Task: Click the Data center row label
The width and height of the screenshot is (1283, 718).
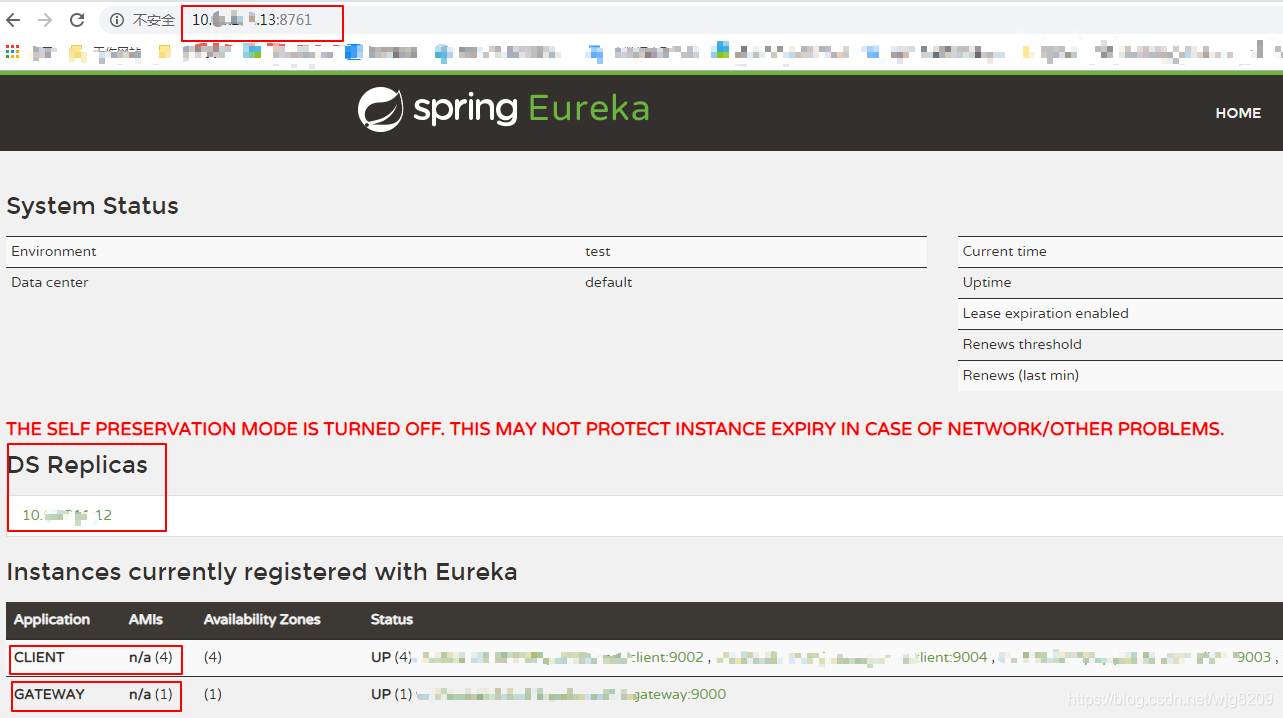Action: pos(50,282)
